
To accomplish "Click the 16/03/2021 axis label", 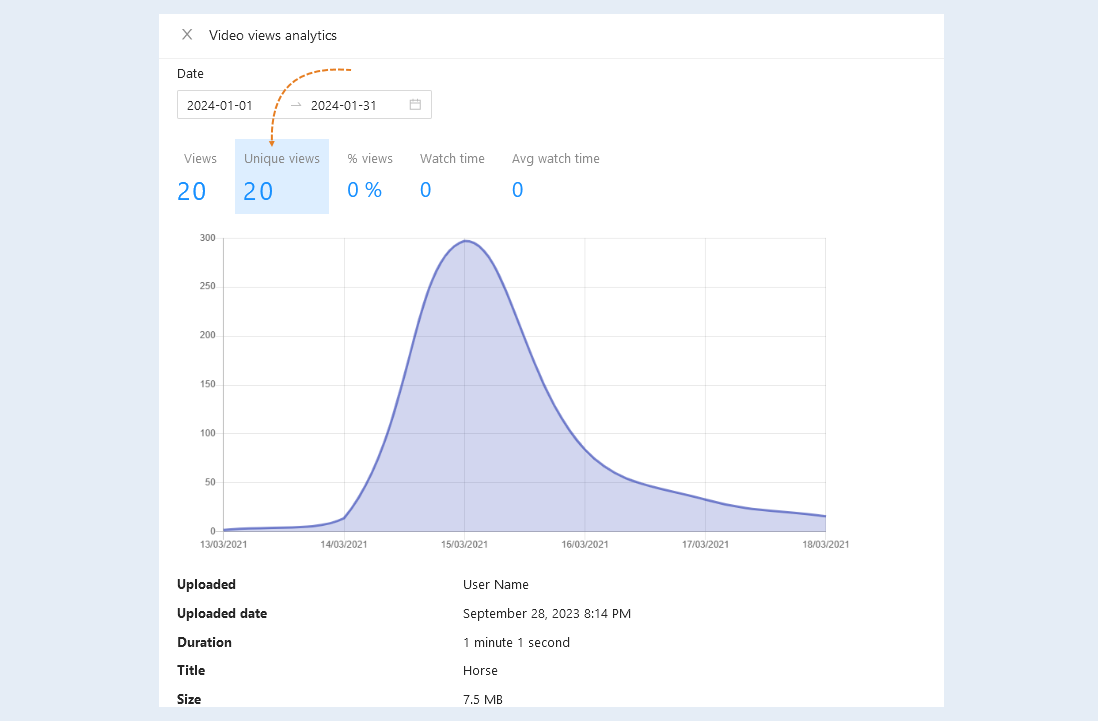I will pyautogui.click(x=585, y=544).
